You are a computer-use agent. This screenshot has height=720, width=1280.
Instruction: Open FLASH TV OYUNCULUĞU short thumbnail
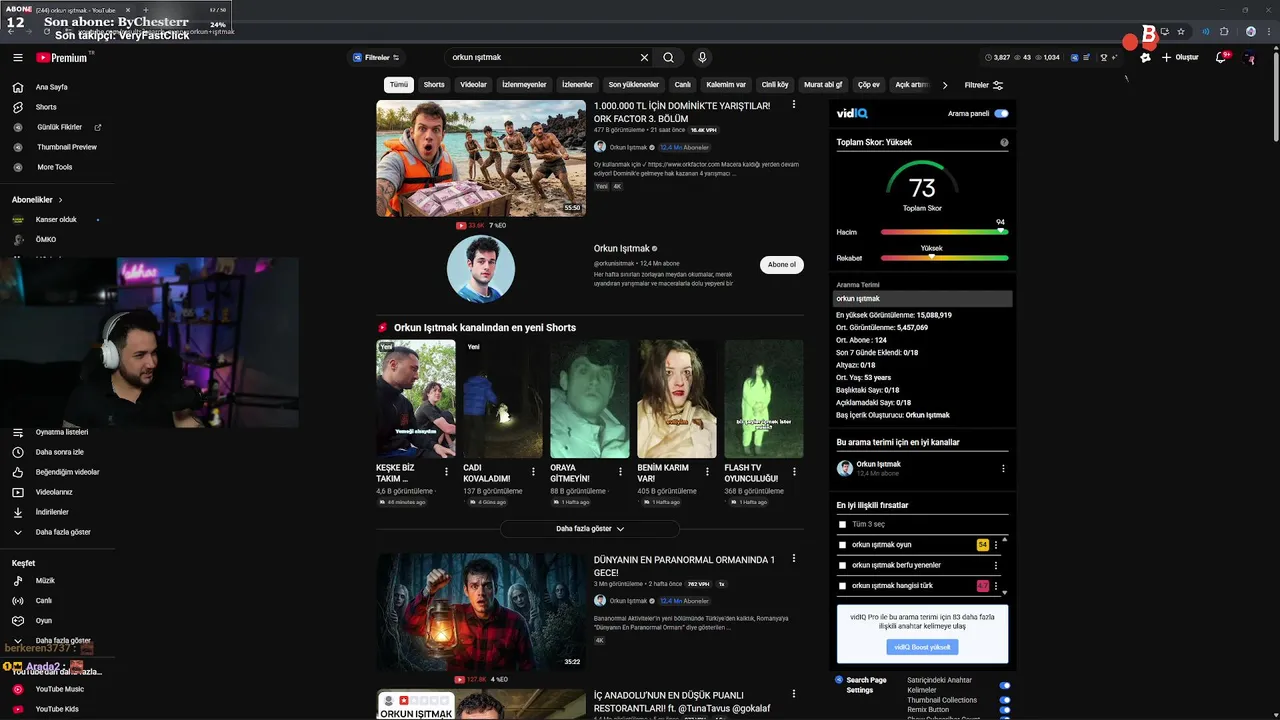click(764, 399)
